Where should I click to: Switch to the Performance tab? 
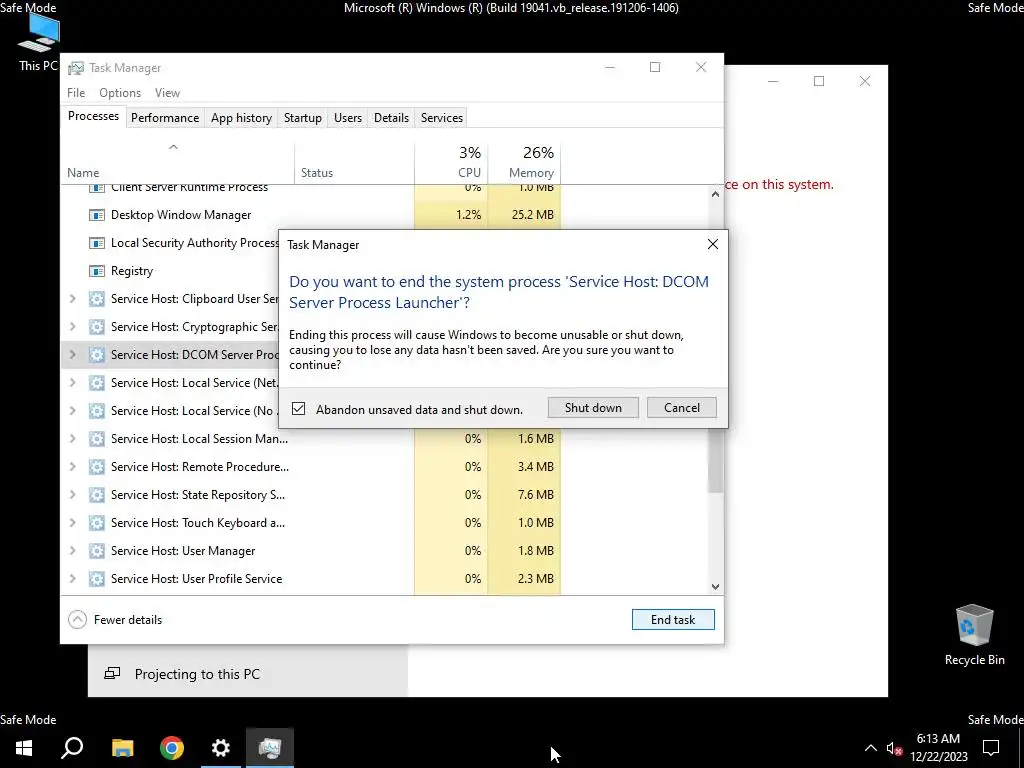pos(165,118)
